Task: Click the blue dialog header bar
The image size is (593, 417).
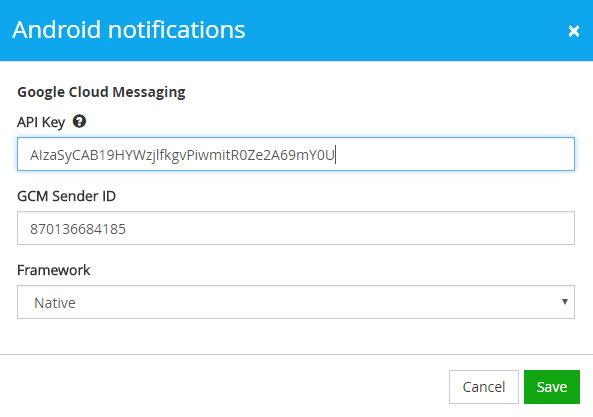Action: tap(378, 30)
